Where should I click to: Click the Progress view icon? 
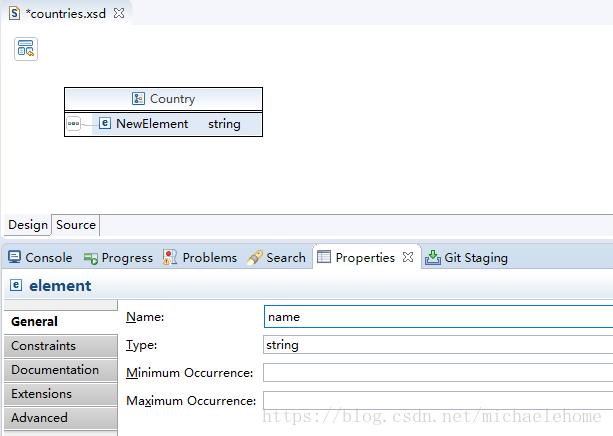tap(91, 258)
